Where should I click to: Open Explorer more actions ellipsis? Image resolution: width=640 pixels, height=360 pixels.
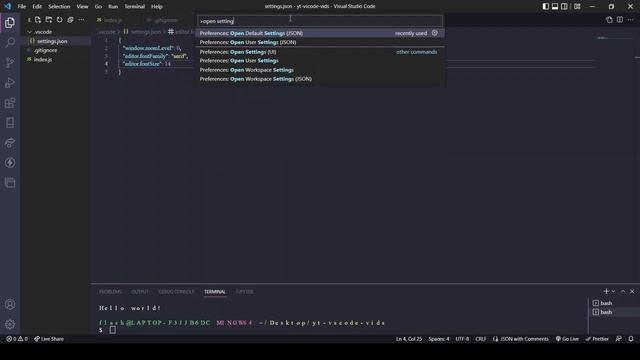(81, 20)
